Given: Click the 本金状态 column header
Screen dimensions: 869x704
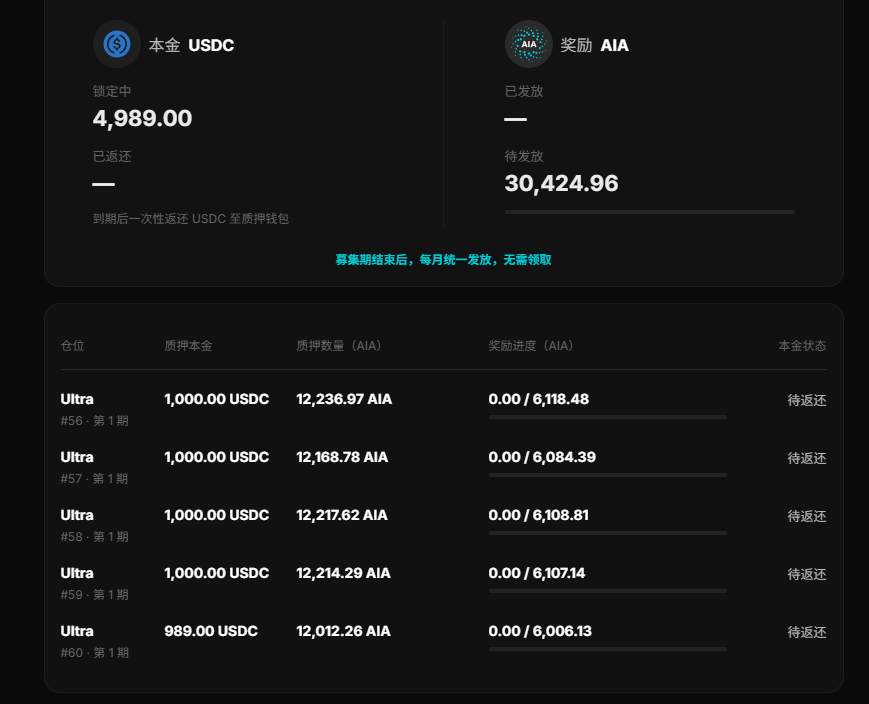Looking at the screenshot, I should pos(802,346).
